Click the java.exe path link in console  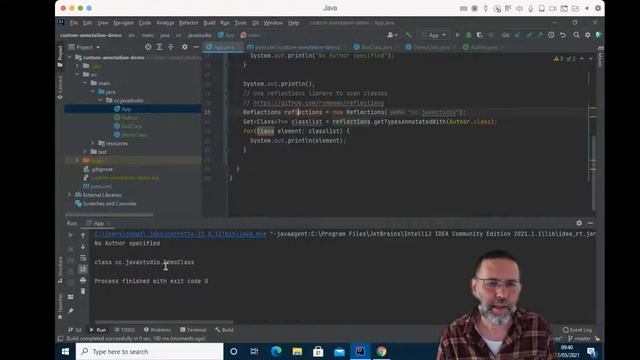[x=180, y=234]
